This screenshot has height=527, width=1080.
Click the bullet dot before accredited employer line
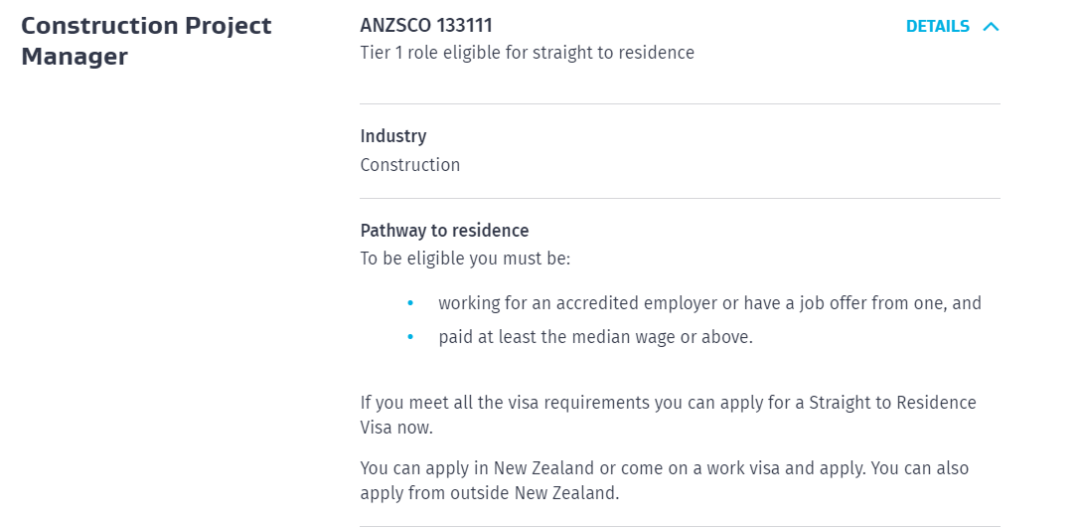pyautogui.click(x=410, y=303)
